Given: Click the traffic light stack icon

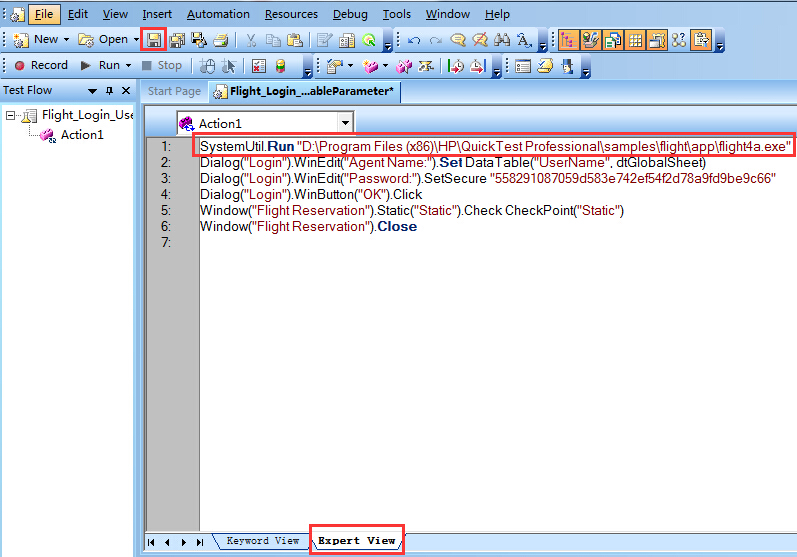Looking at the screenshot, I should point(281,66).
